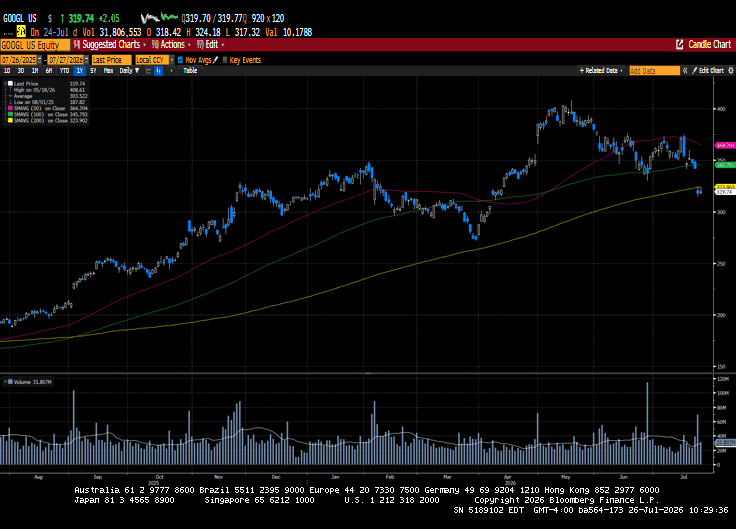The width and height of the screenshot is (736, 529).
Task: Open the Daily periodicity dropdown
Action: pyautogui.click(x=129, y=71)
